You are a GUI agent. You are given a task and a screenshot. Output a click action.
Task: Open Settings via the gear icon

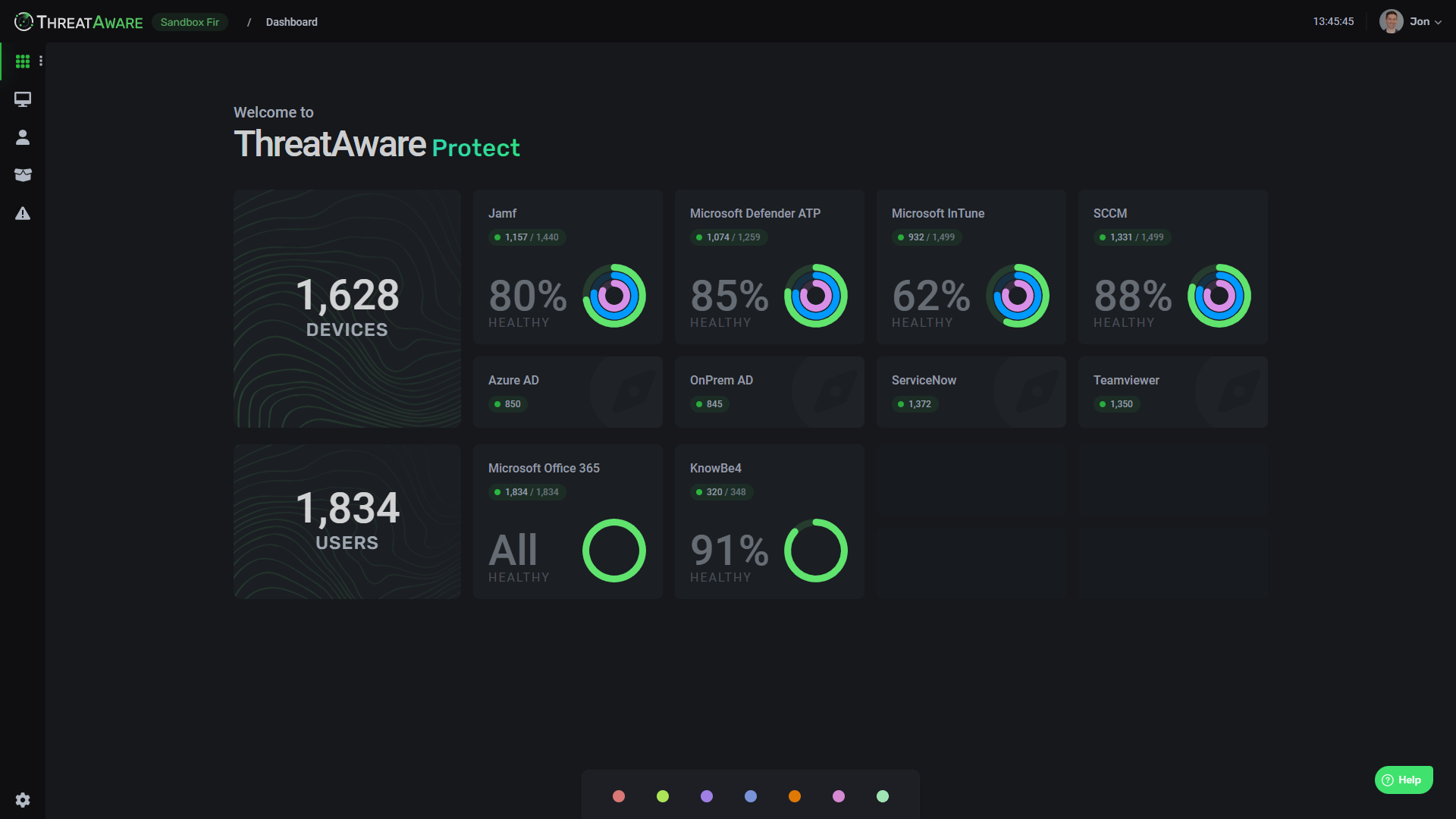point(23,800)
